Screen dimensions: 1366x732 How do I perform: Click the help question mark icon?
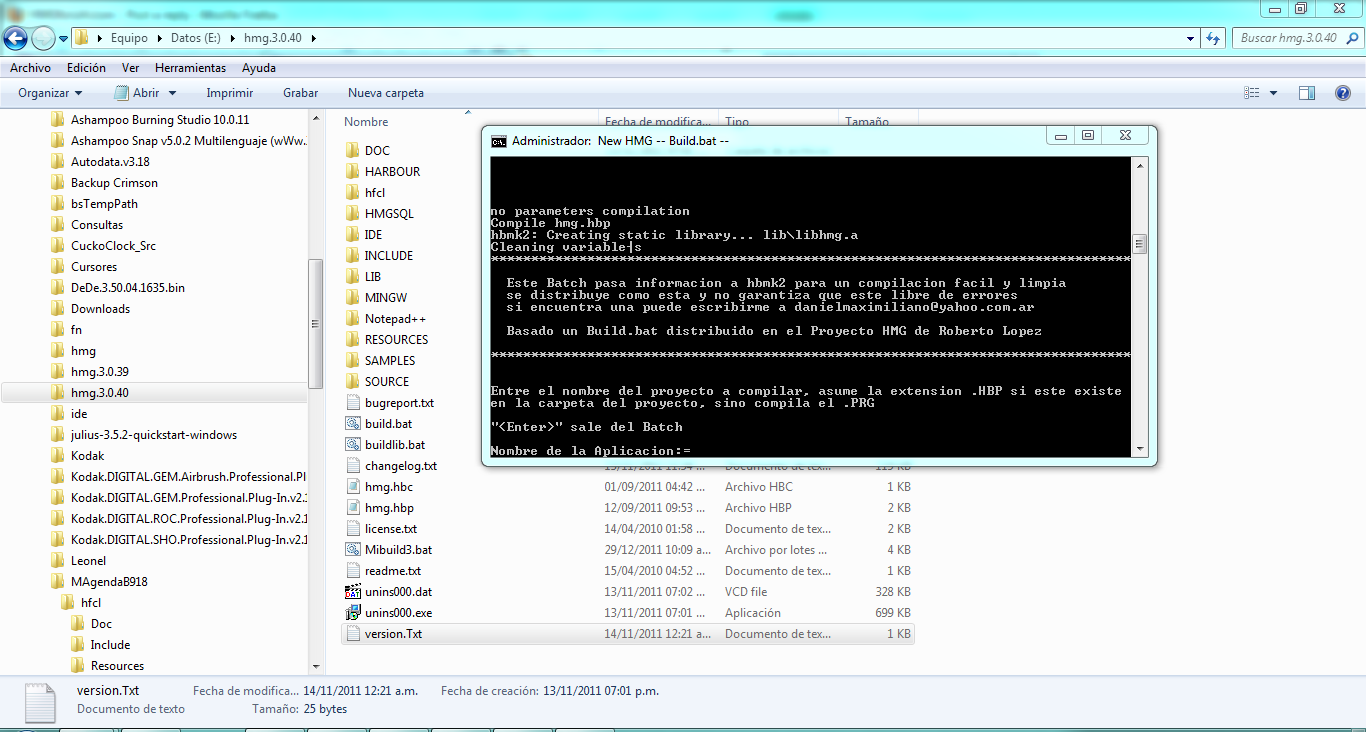pyautogui.click(x=1343, y=93)
